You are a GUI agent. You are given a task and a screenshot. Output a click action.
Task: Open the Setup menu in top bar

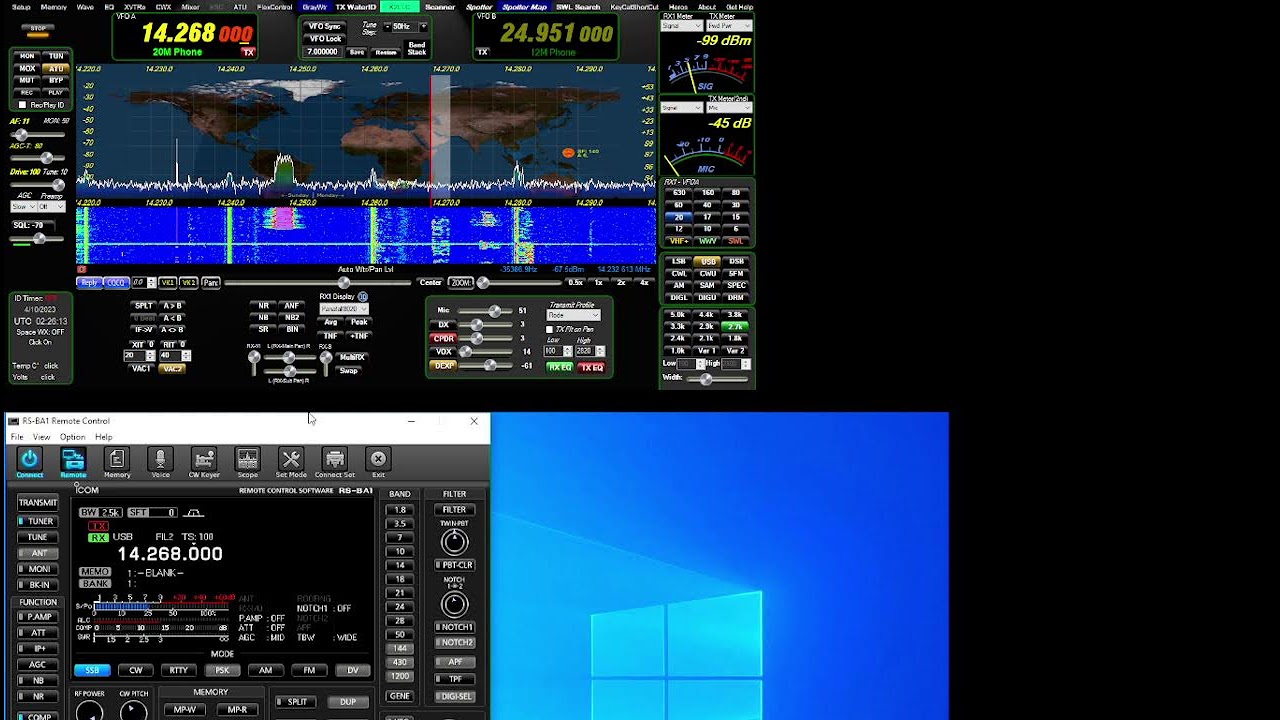click(21, 7)
